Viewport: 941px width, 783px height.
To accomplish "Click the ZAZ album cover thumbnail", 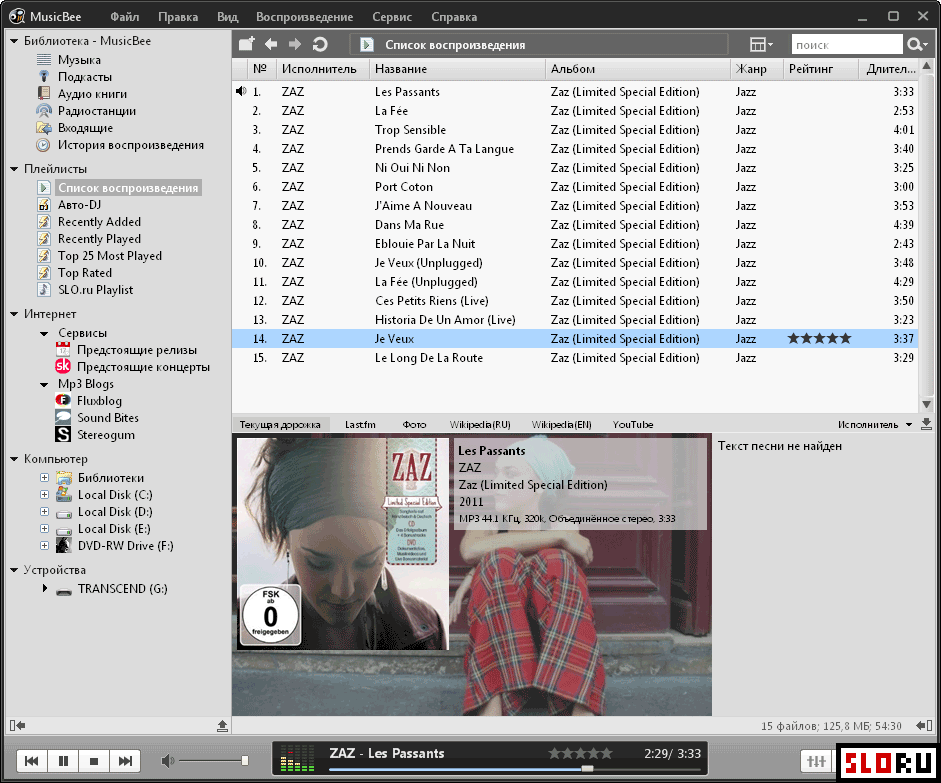I will (x=343, y=544).
